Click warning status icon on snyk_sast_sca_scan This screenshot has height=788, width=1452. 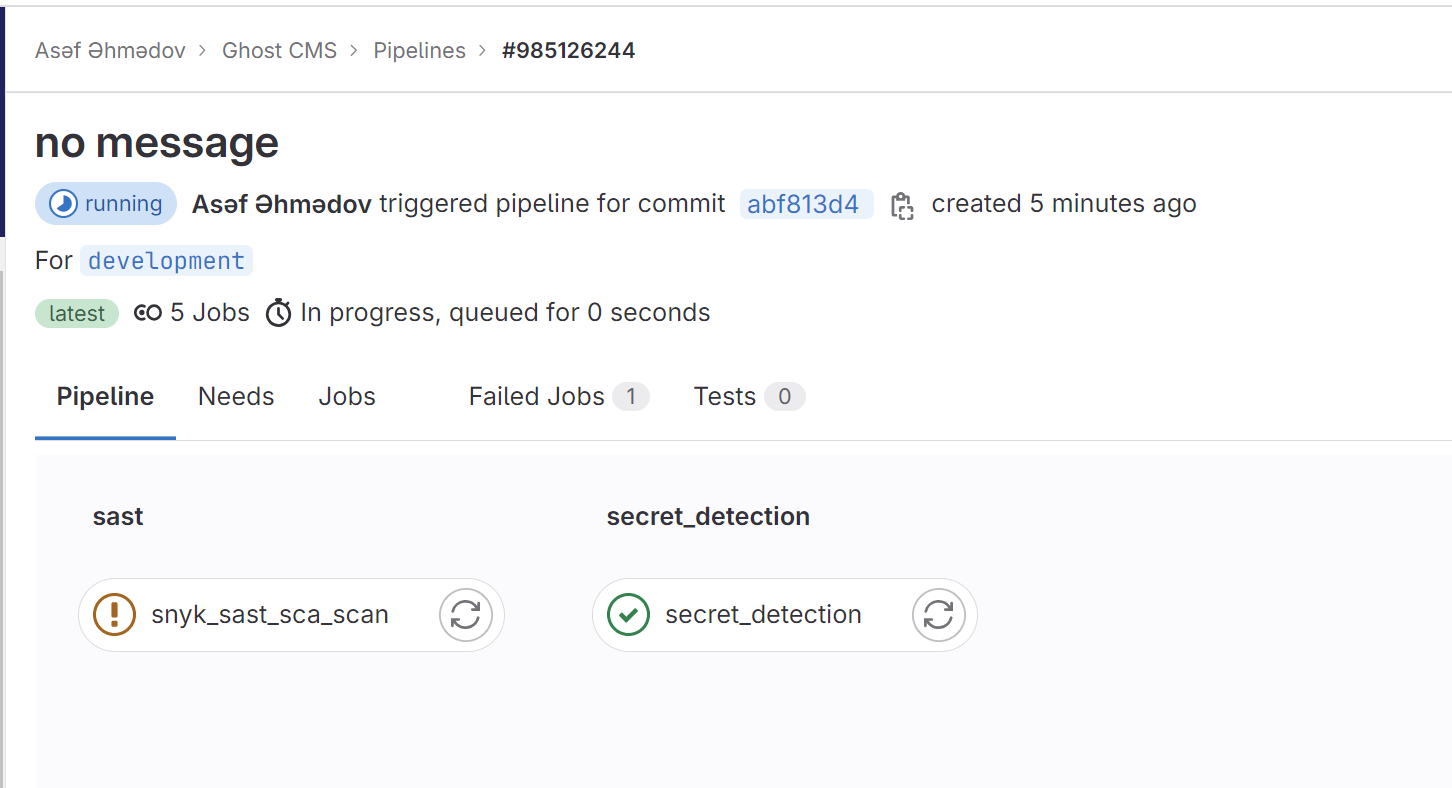(114, 614)
